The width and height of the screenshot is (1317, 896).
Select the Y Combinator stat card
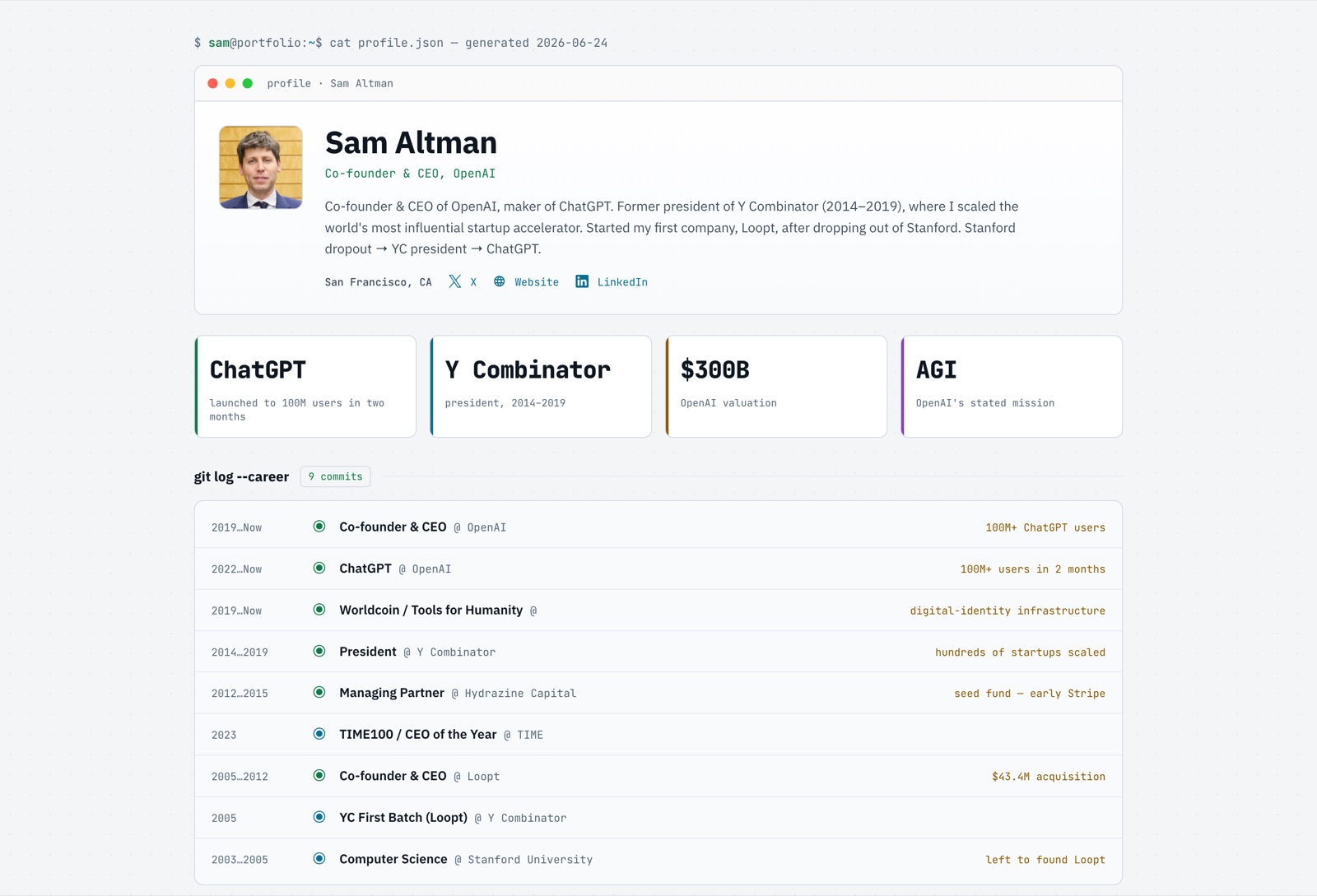pyautogui.click(x=541, y=387)
